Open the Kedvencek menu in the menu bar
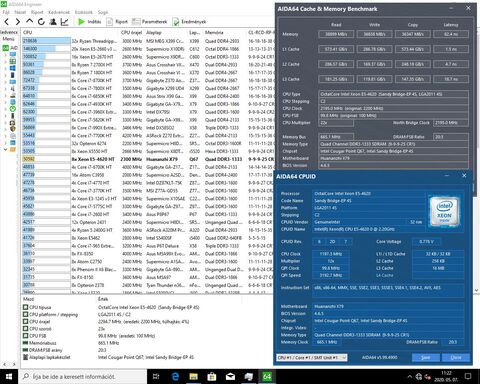This screenshot has width=480, height=384. (x=59, y=12)
